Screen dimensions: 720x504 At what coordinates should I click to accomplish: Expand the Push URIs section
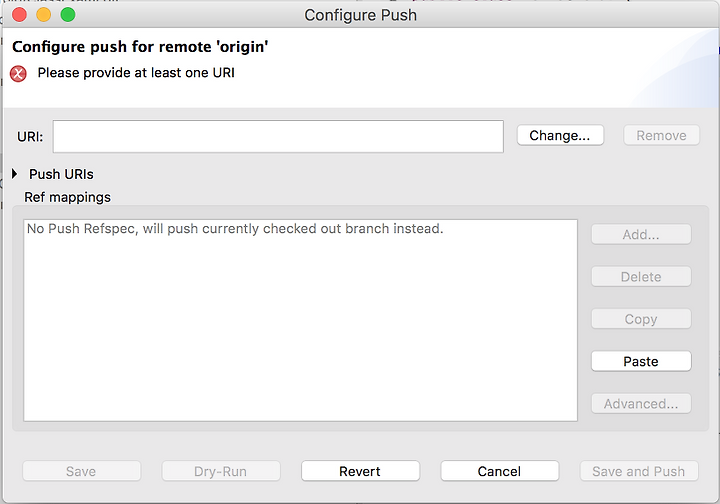pyautogui.click(x=15, y=174)
